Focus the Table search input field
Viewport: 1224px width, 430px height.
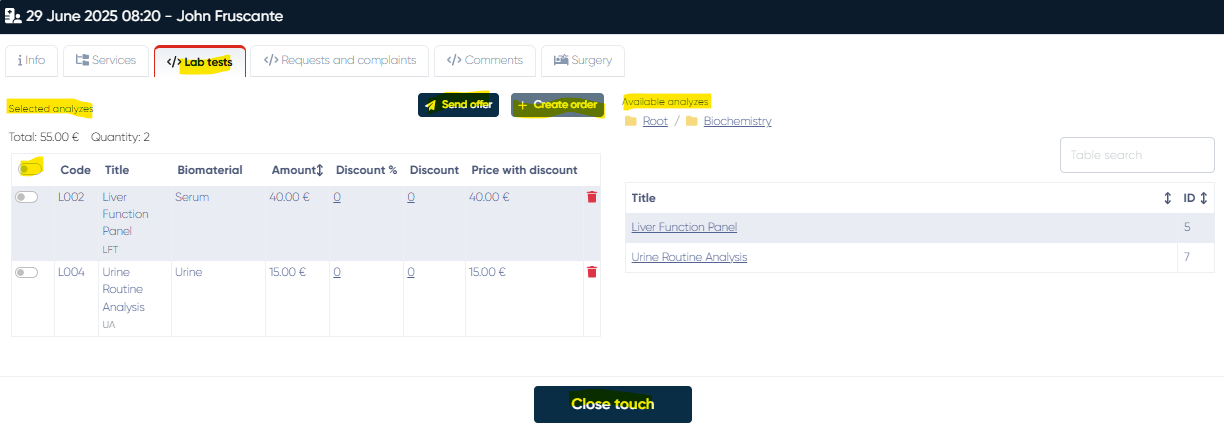[1136, 155]
